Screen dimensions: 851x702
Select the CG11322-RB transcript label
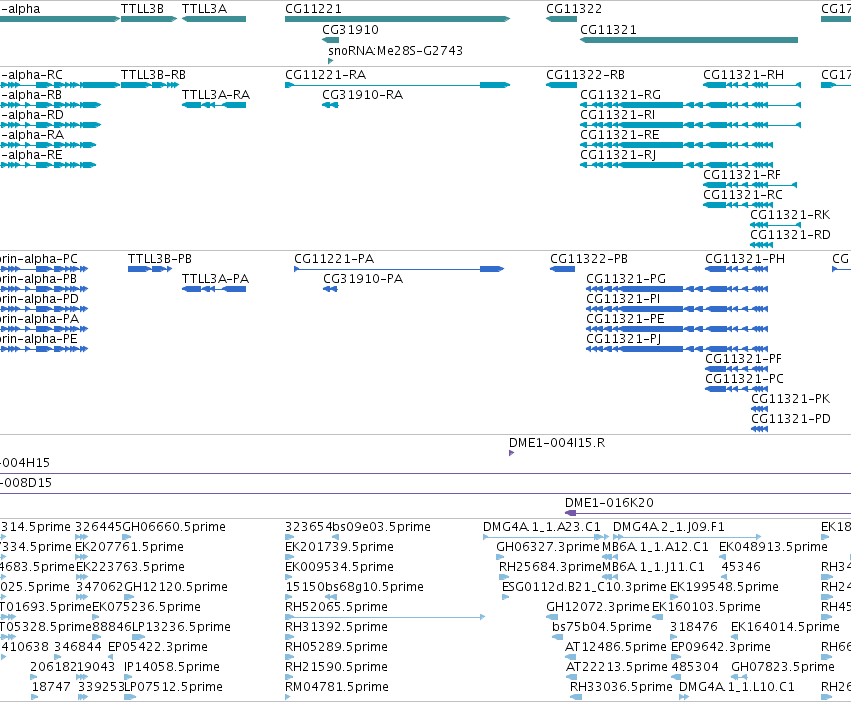click(x=585, y=75)
